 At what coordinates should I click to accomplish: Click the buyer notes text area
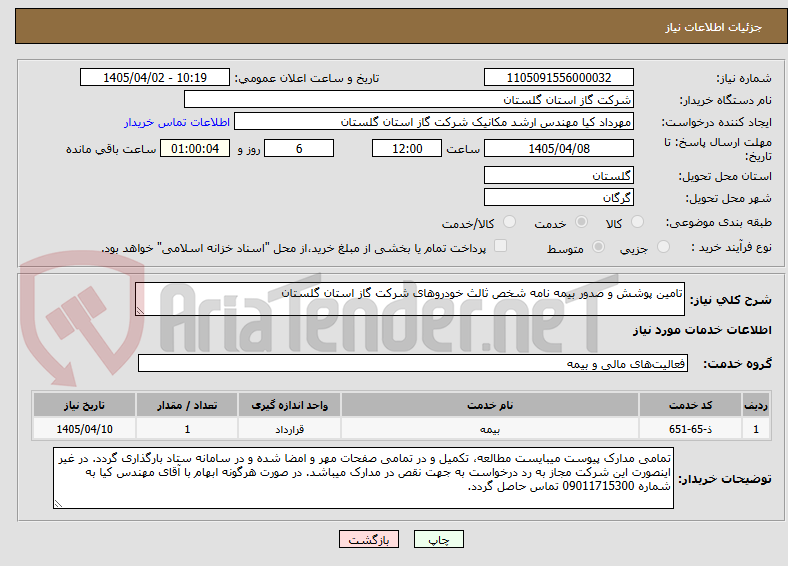click(x=363, y=478)
